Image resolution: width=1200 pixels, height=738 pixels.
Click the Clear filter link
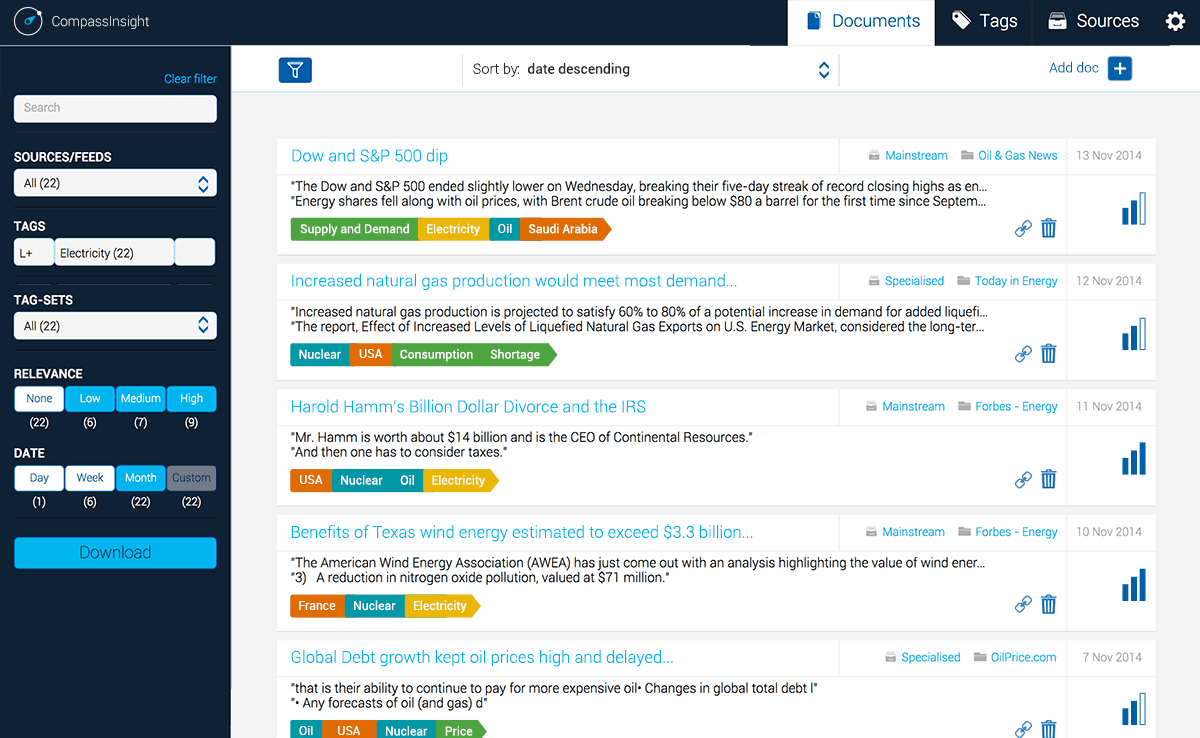[190, 79]
